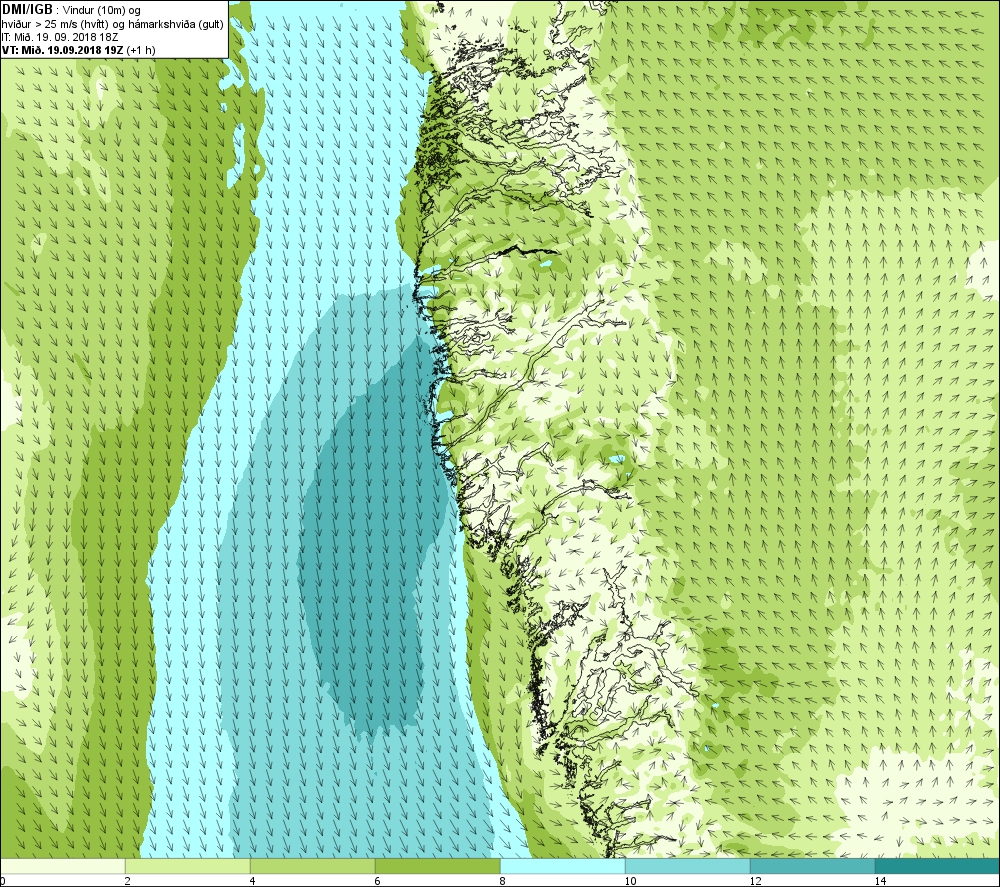Click the 8–10 m/s light cyan swatch

pyautogui.click(x=562, y=866)
